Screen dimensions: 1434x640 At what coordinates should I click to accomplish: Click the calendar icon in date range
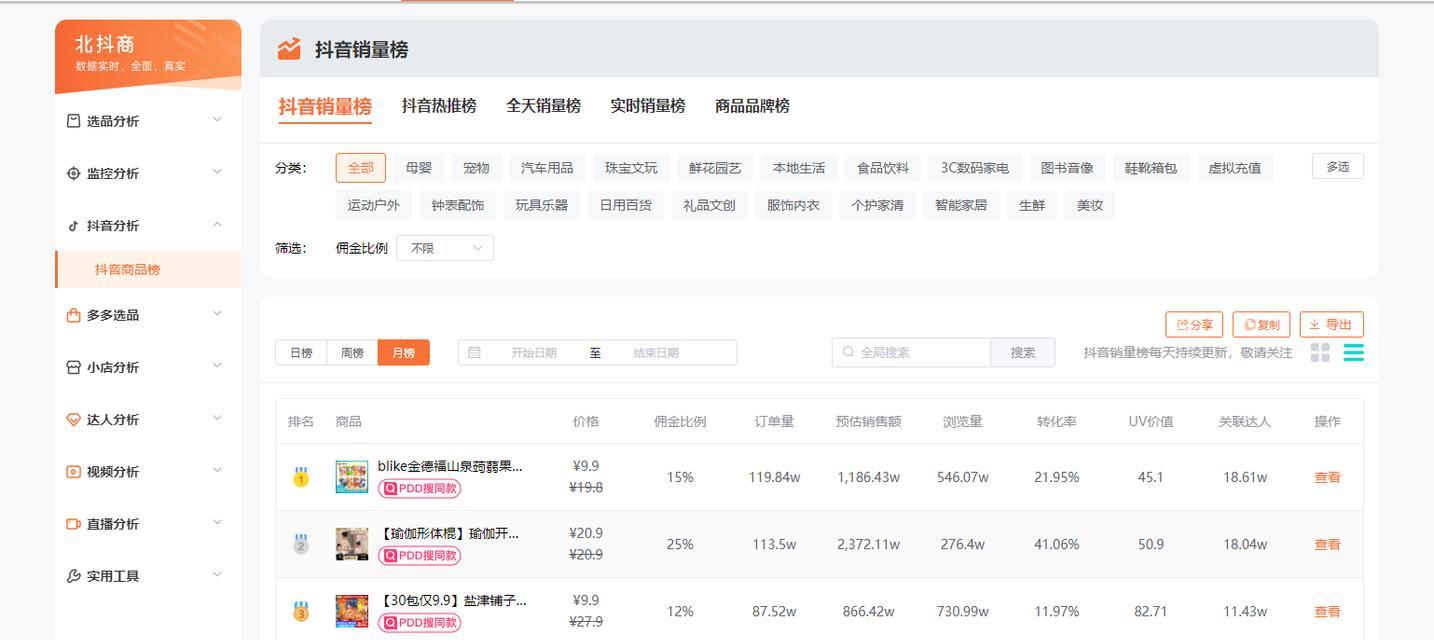tap(474, 353)
